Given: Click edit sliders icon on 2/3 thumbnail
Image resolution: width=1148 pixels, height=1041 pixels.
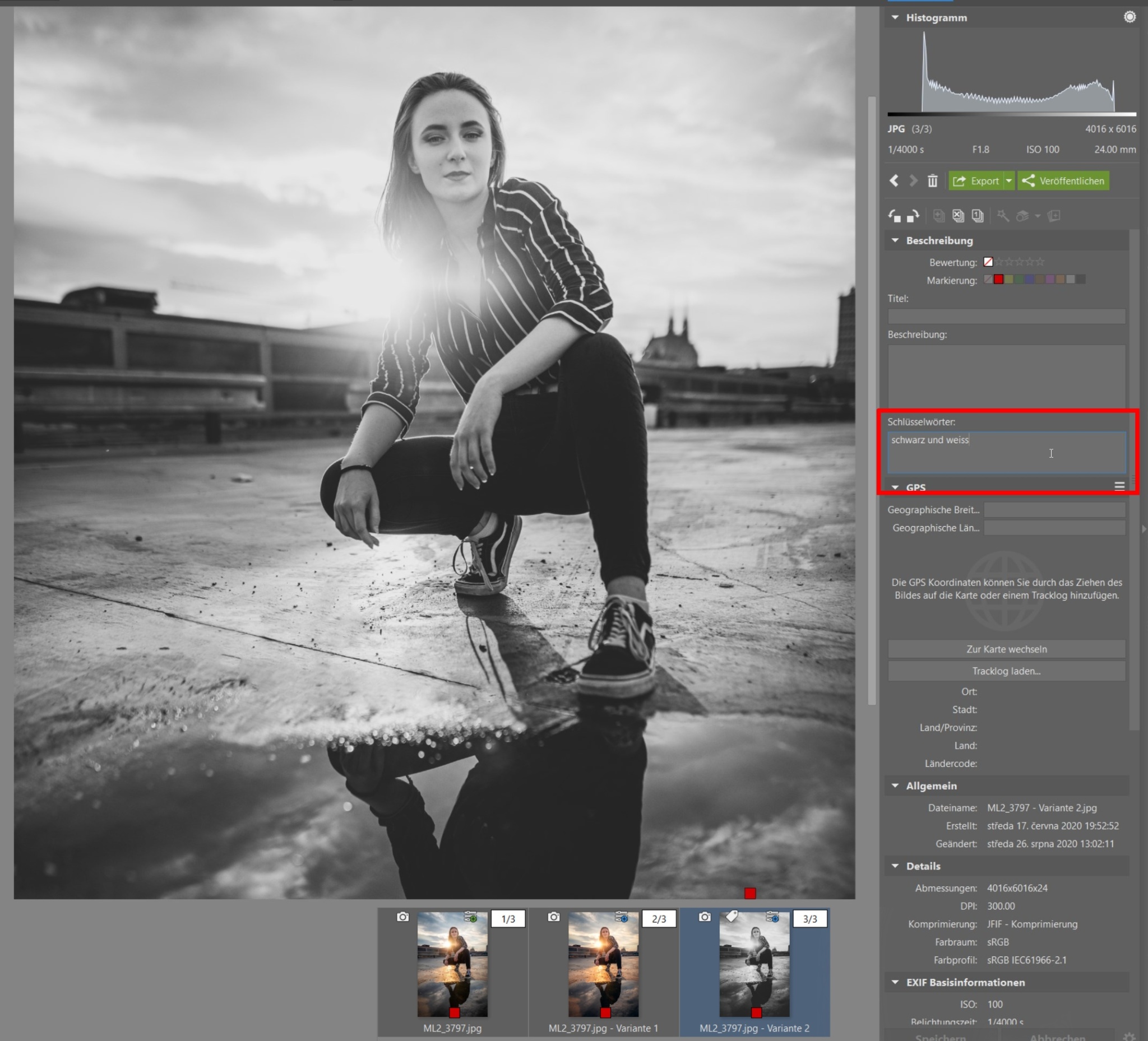Looking at the screenshot, I should coord(621,917).
